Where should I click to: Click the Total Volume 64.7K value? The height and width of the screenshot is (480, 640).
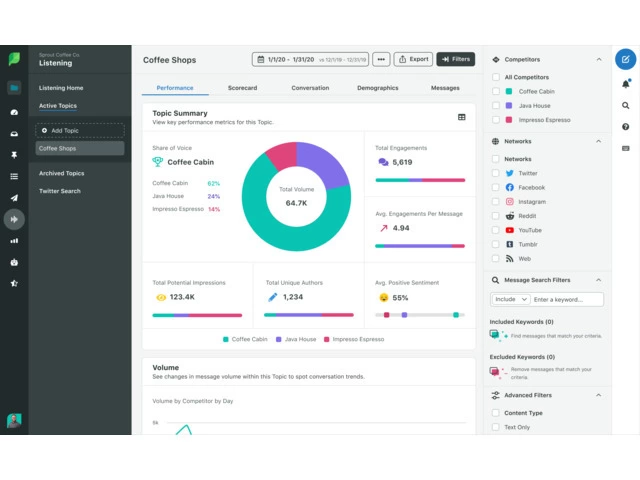296,203
